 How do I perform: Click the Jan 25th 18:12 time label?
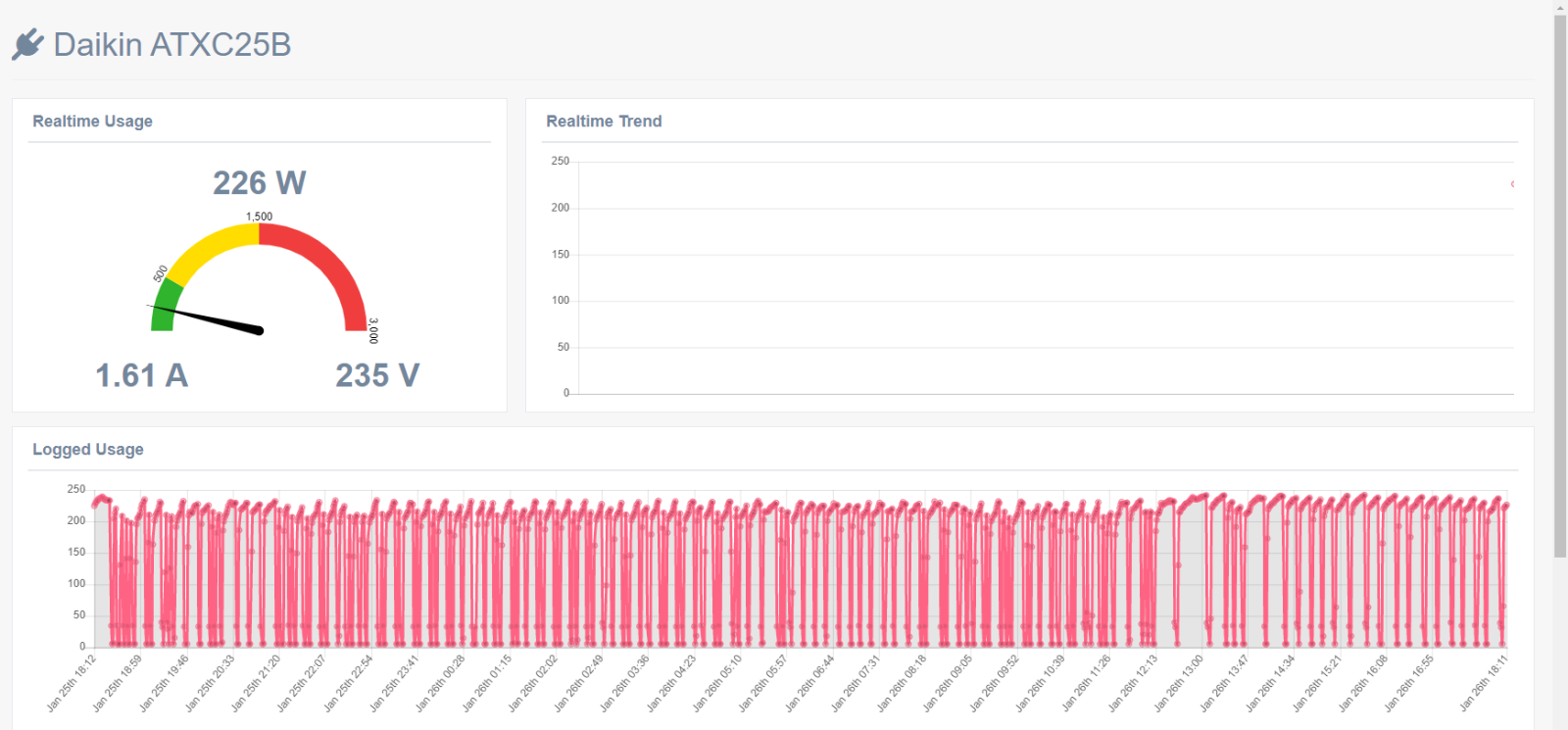[72, 683]
